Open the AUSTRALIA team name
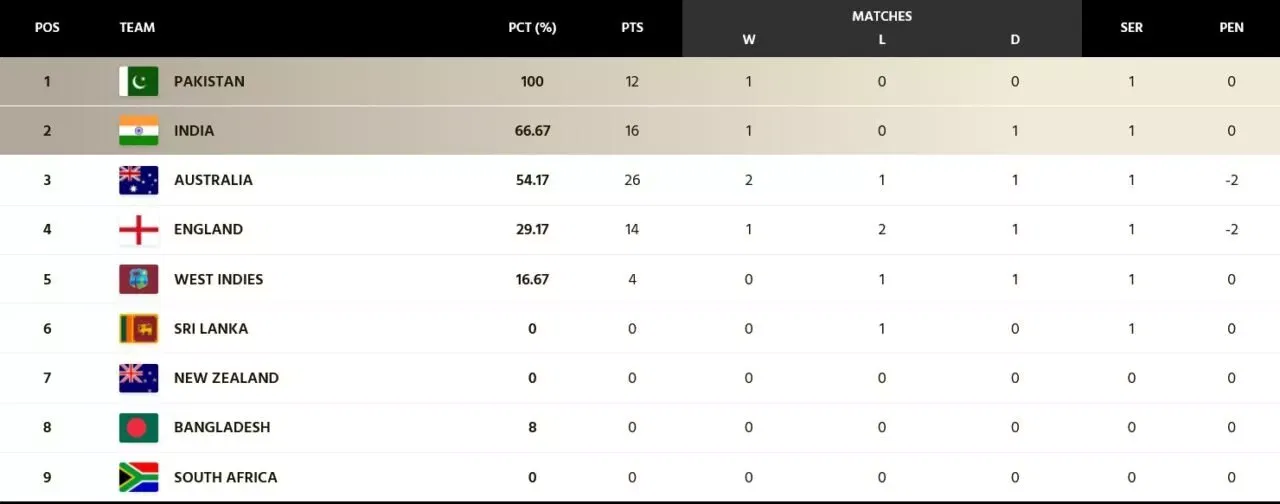Viewport: 1280px width, 504px height. 213,180
